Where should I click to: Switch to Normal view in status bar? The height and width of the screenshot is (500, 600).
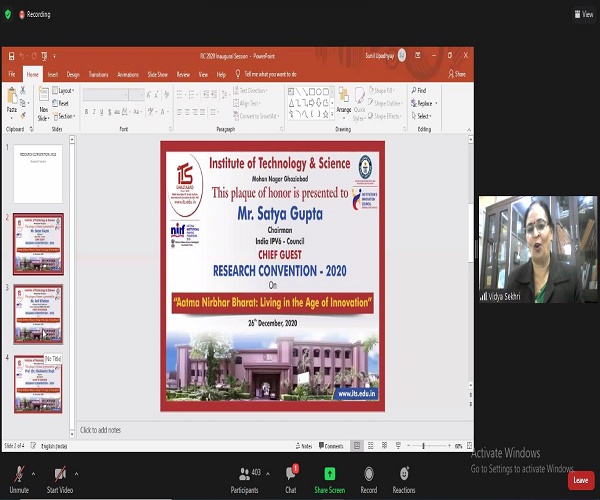coord(357,446)
